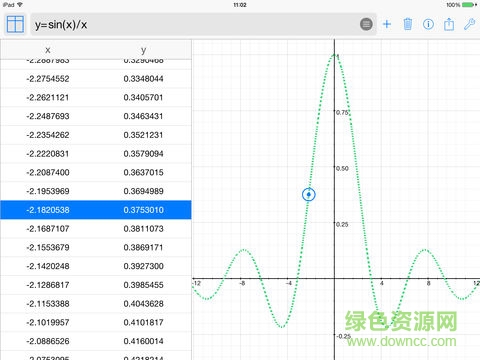
Task: Select x value -2.2354262
Action: [48, 135]
